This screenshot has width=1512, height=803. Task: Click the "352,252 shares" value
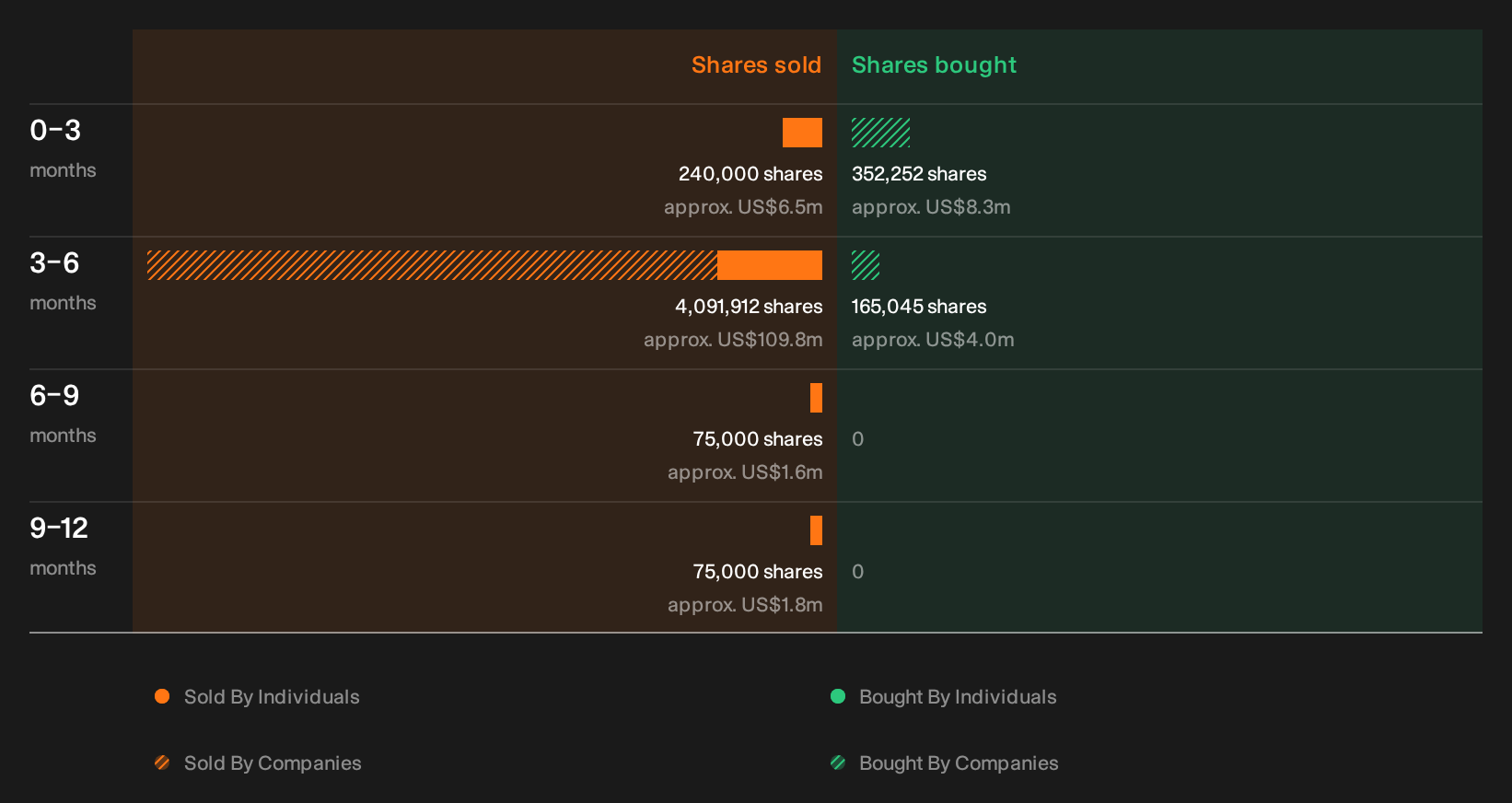point(919,174)
